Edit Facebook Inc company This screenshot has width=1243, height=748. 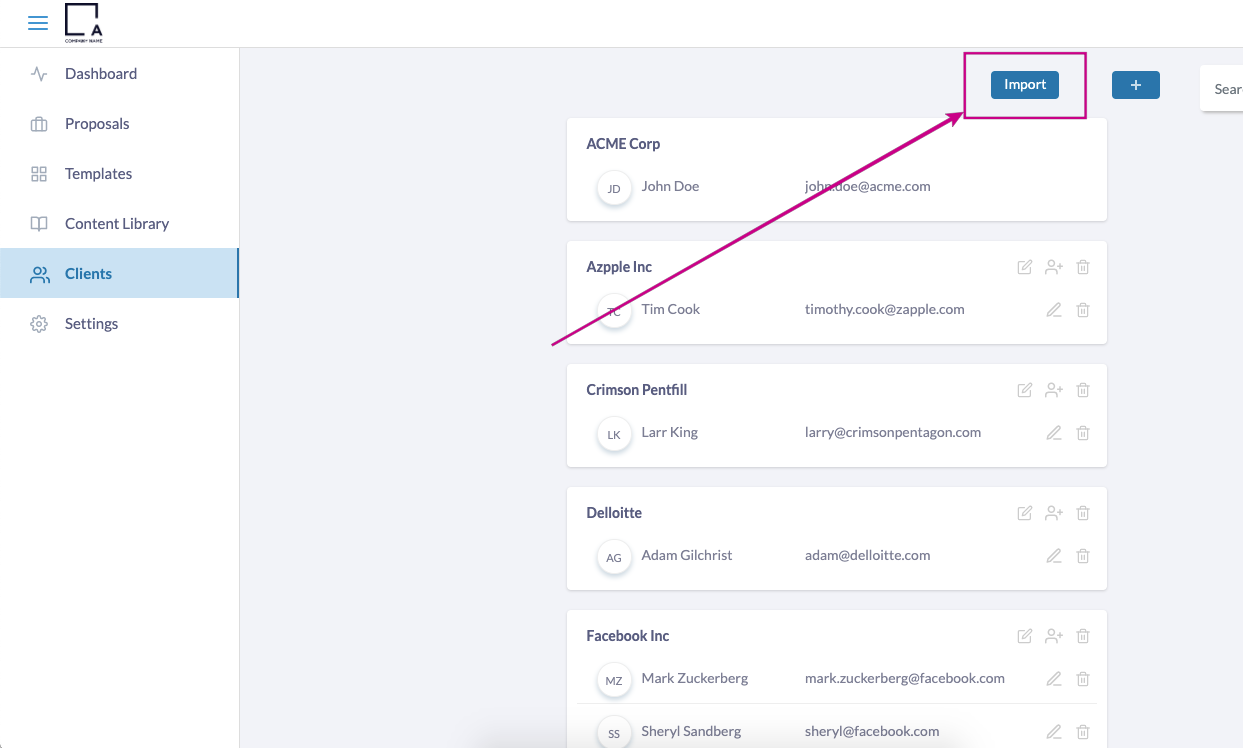click(1024, 636)
